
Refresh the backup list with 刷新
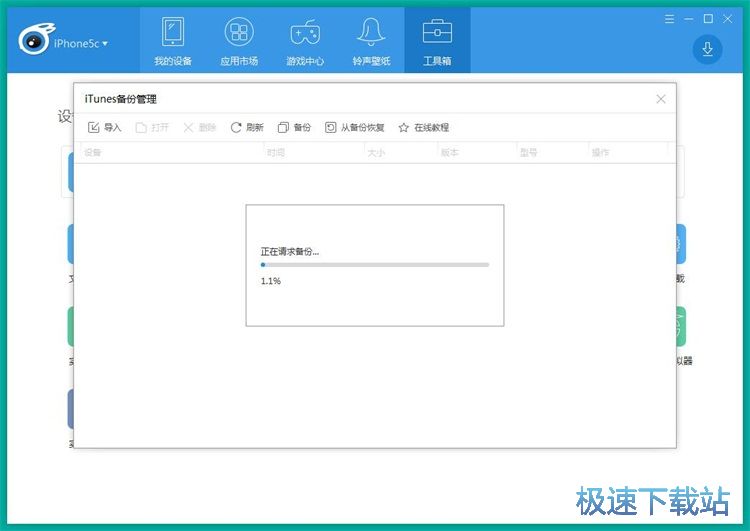247,127
